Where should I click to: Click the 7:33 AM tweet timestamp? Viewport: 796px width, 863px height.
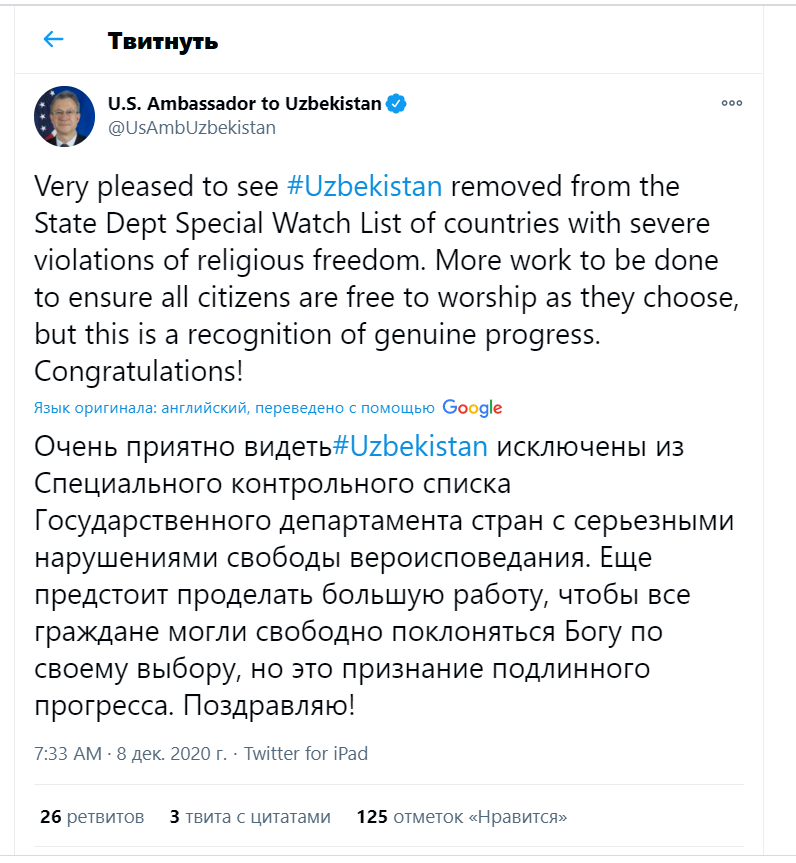tap(67, 753)
